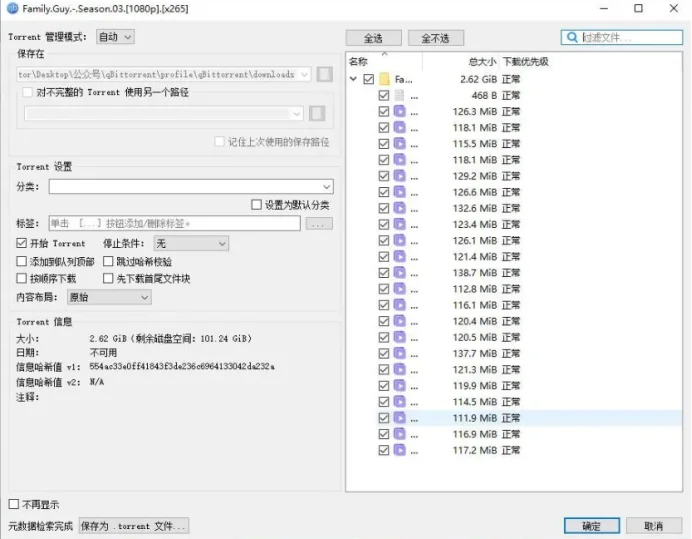Click the video file icon in the 126.6 MiB row
Screen dimensions: 692x539
click(x=399, y=192)
